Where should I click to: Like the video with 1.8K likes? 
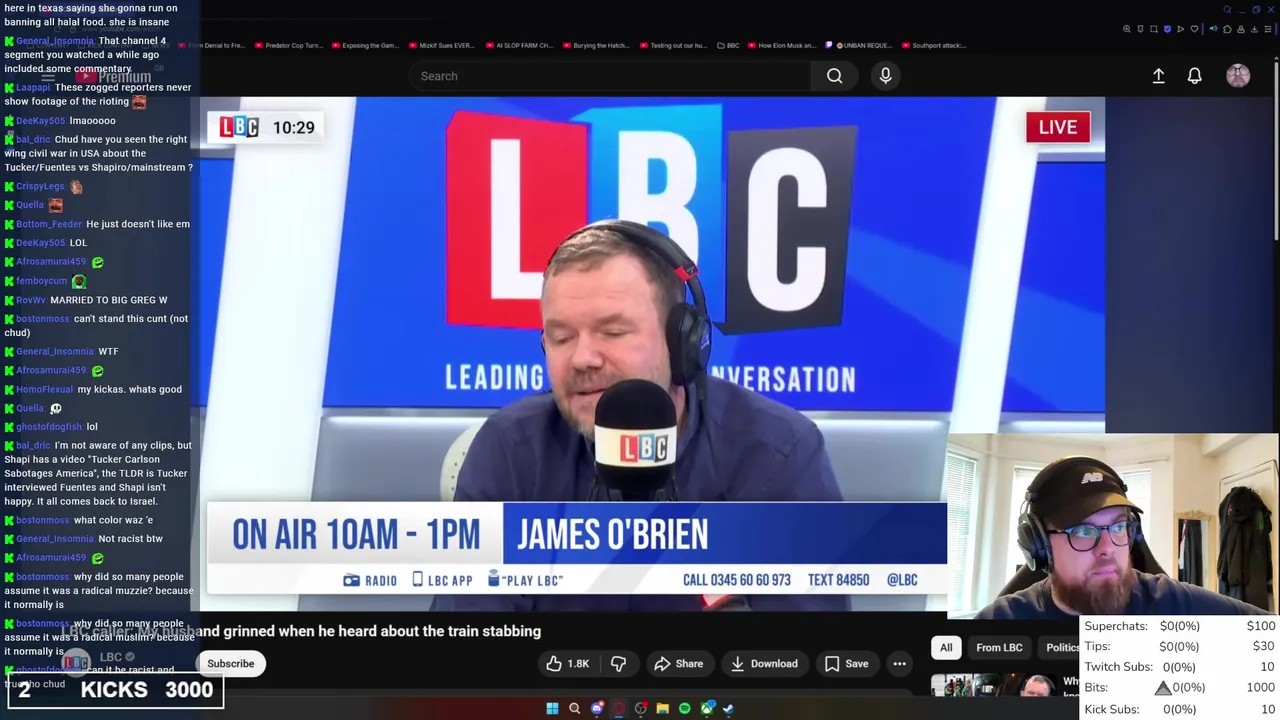pos(567,663)
